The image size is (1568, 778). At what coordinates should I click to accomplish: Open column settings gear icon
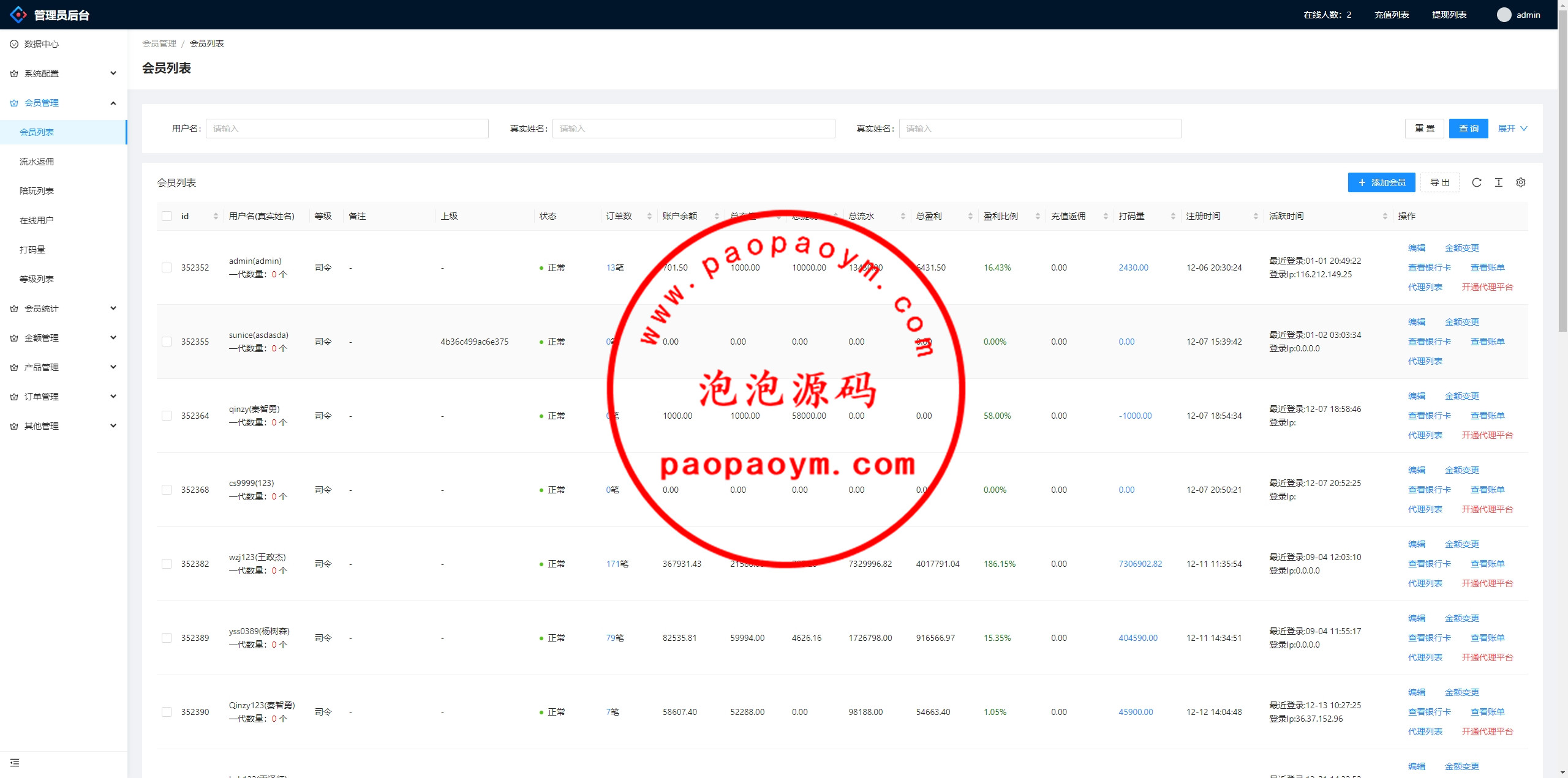tap(1521, 182)
